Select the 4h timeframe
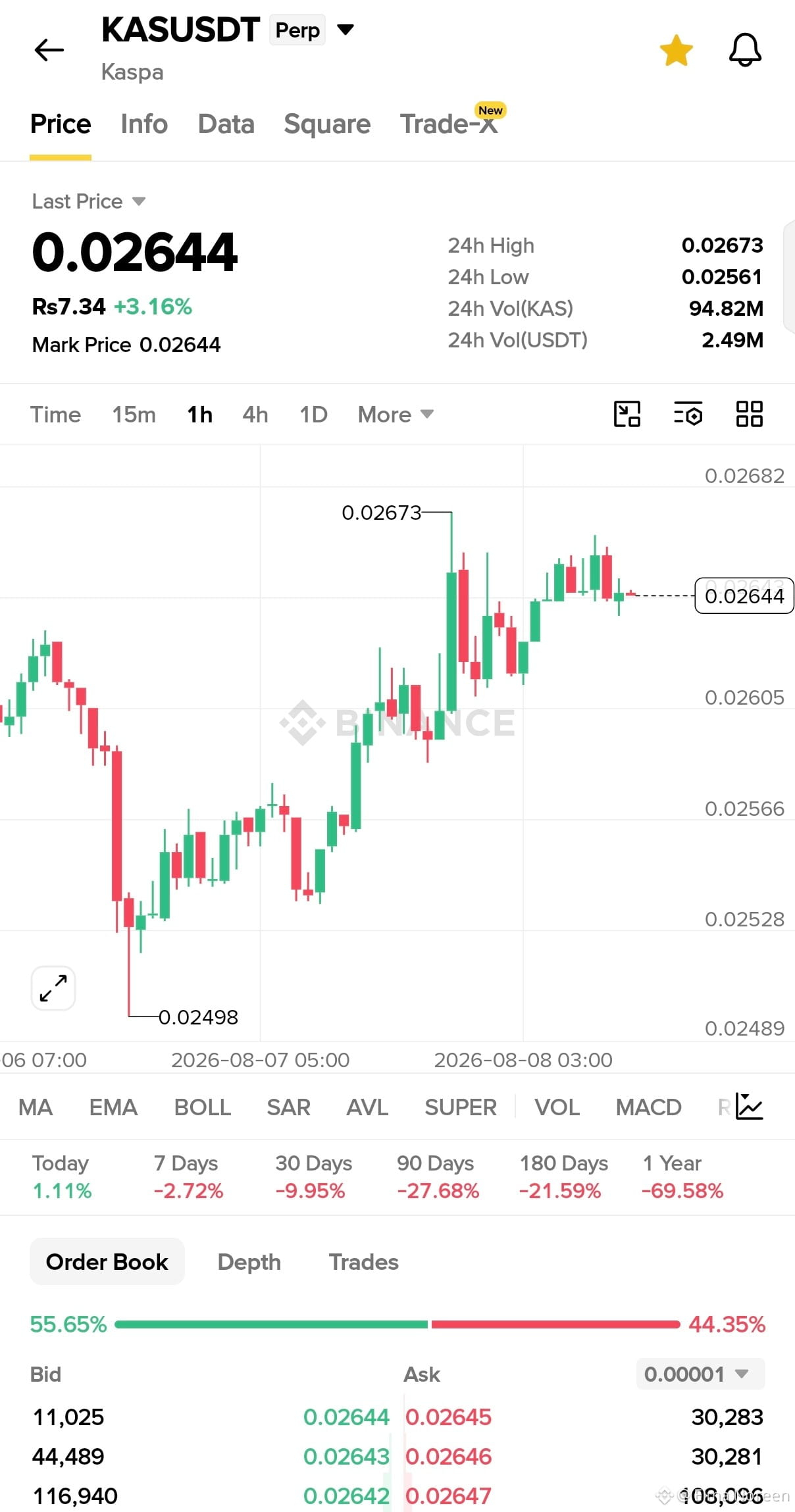 (x=255, y=415)
